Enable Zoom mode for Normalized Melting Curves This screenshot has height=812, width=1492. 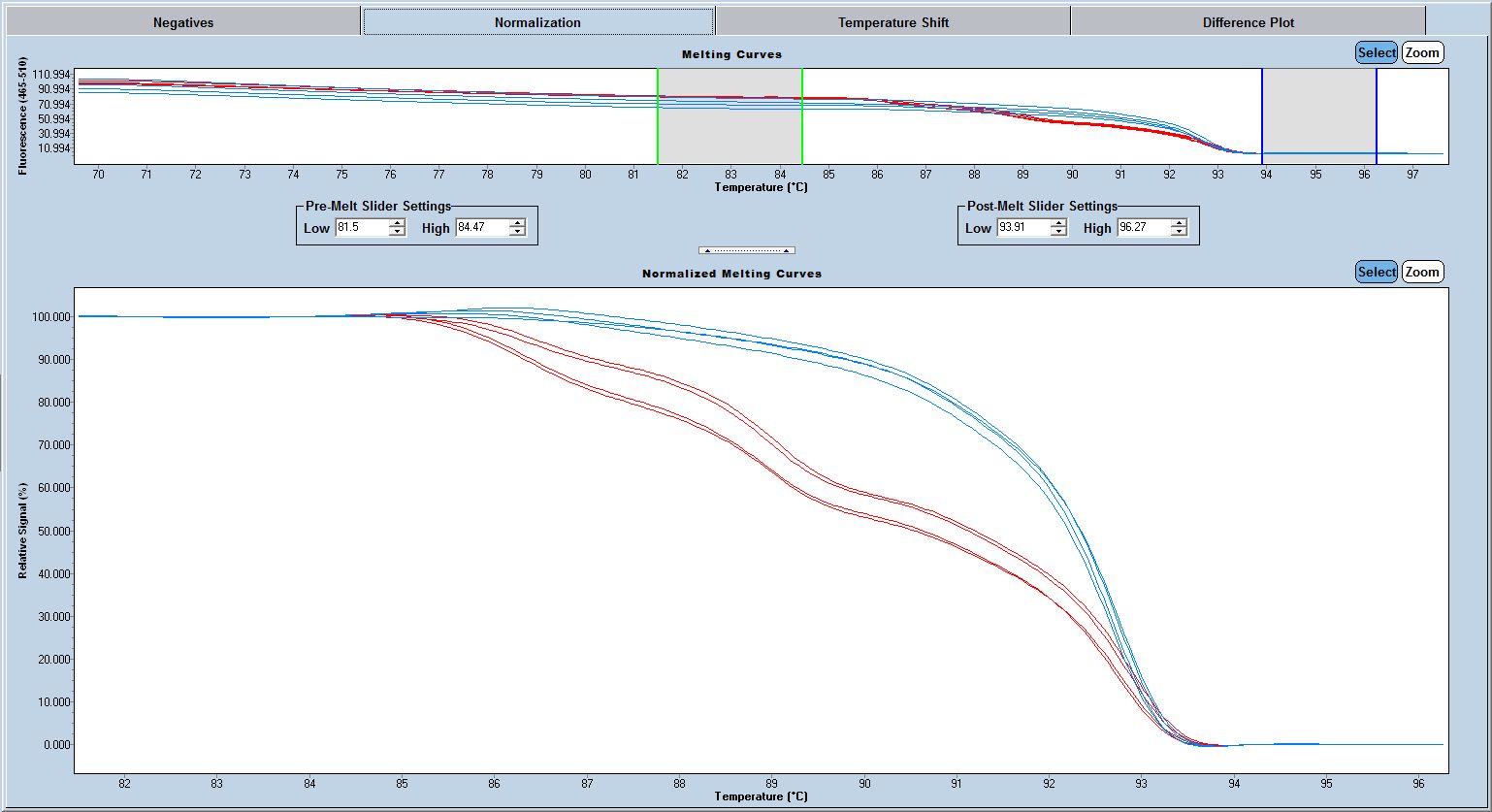[1422, 273]
